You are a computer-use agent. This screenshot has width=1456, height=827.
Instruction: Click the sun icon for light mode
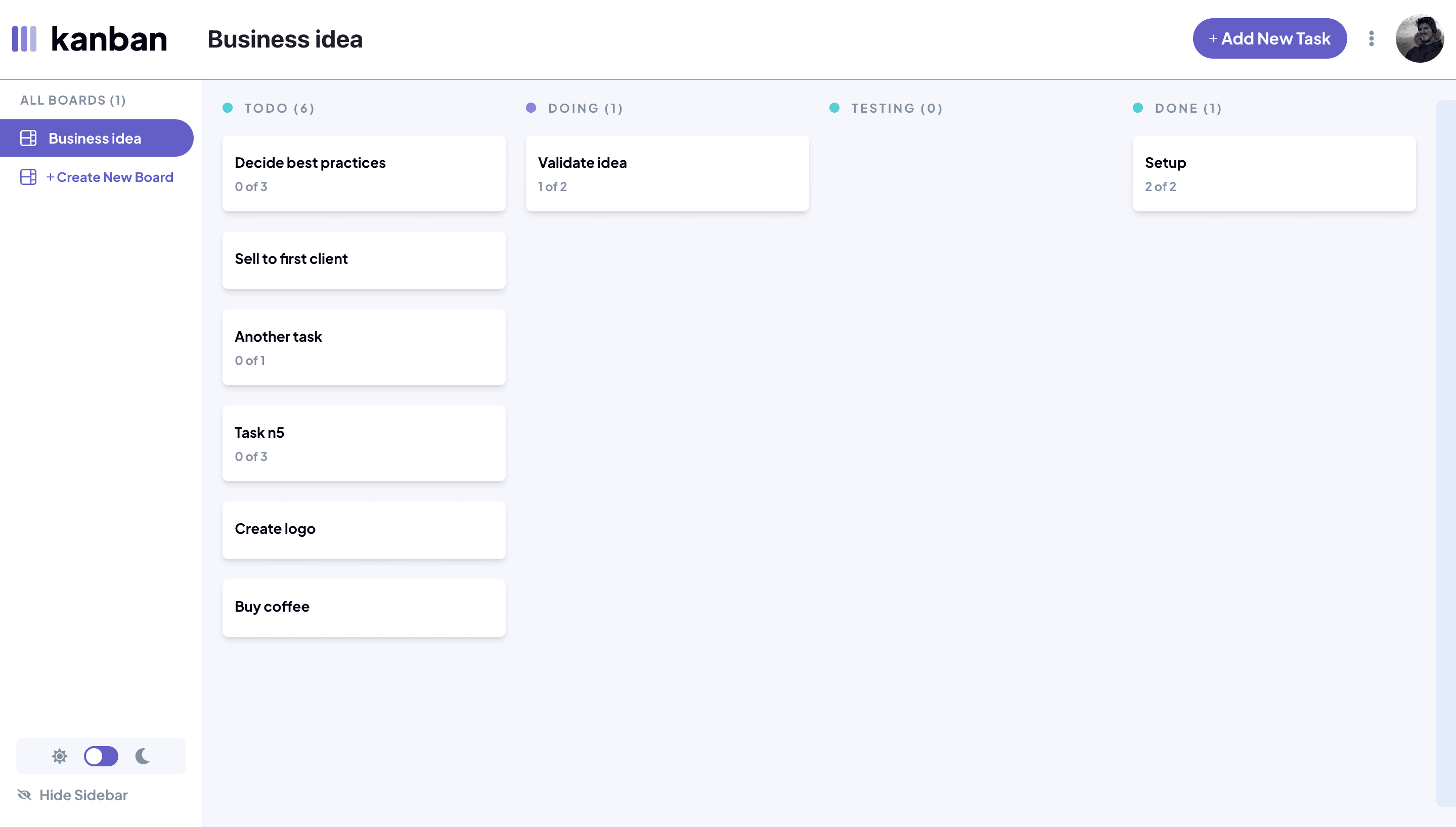(x=59, y=756)
